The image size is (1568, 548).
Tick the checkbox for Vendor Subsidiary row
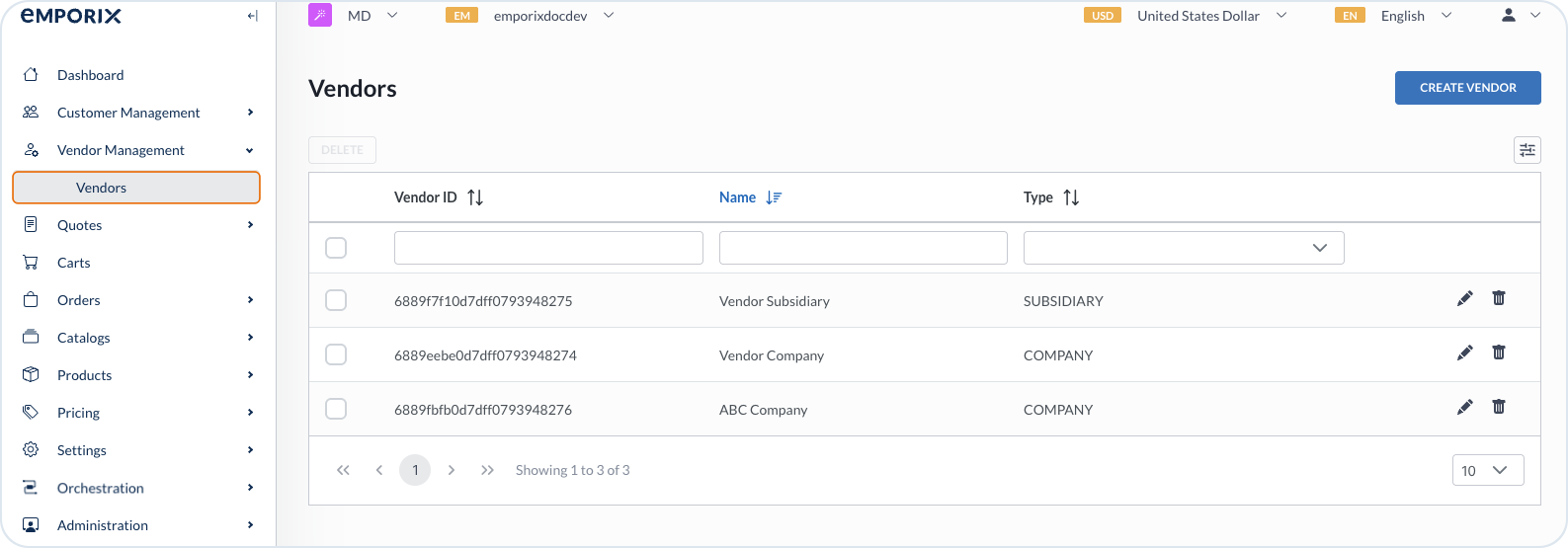[336, 300]
